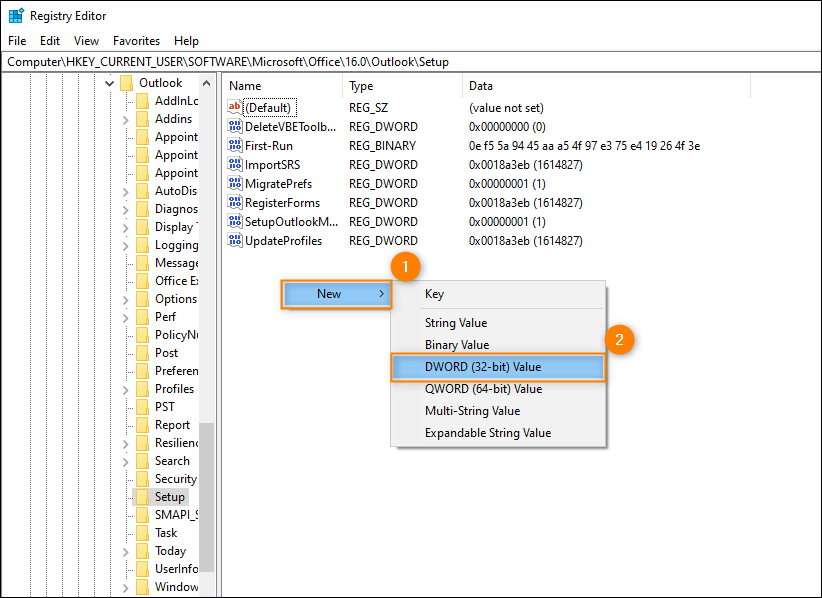The height and width of the screenshot is (598, 822).
Task: Select the MigratePrefs value icon
Action: (234, 183)
